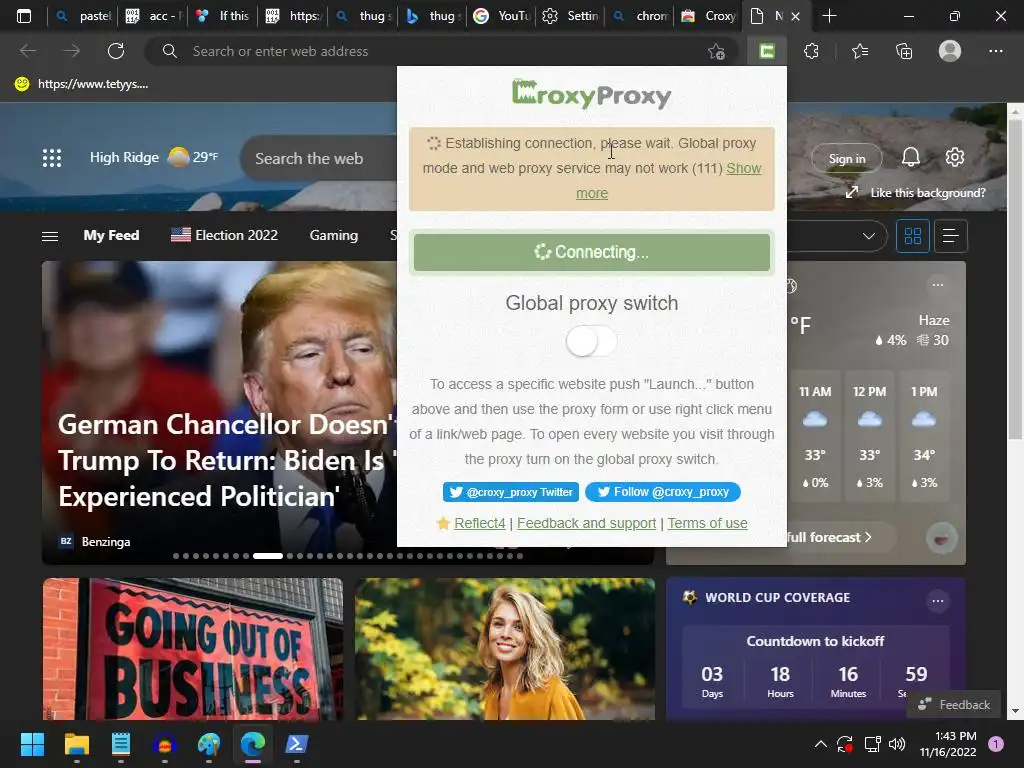
Task: Open the tab actions menu icon
Action: click(x=24, y=16)
